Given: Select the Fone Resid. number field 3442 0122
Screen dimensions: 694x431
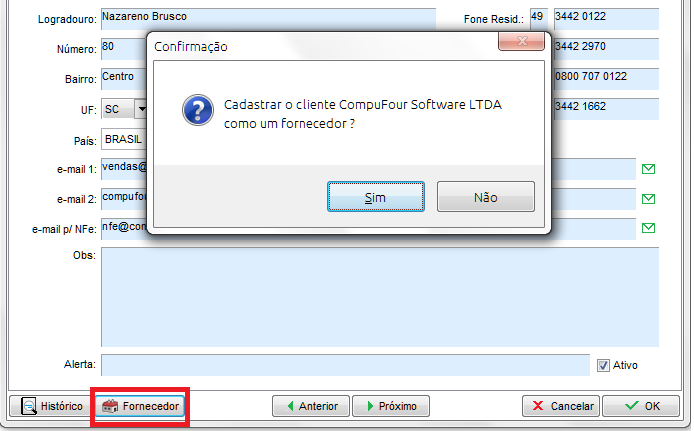Looking at the screenshot, I should (x=606, y=19).
